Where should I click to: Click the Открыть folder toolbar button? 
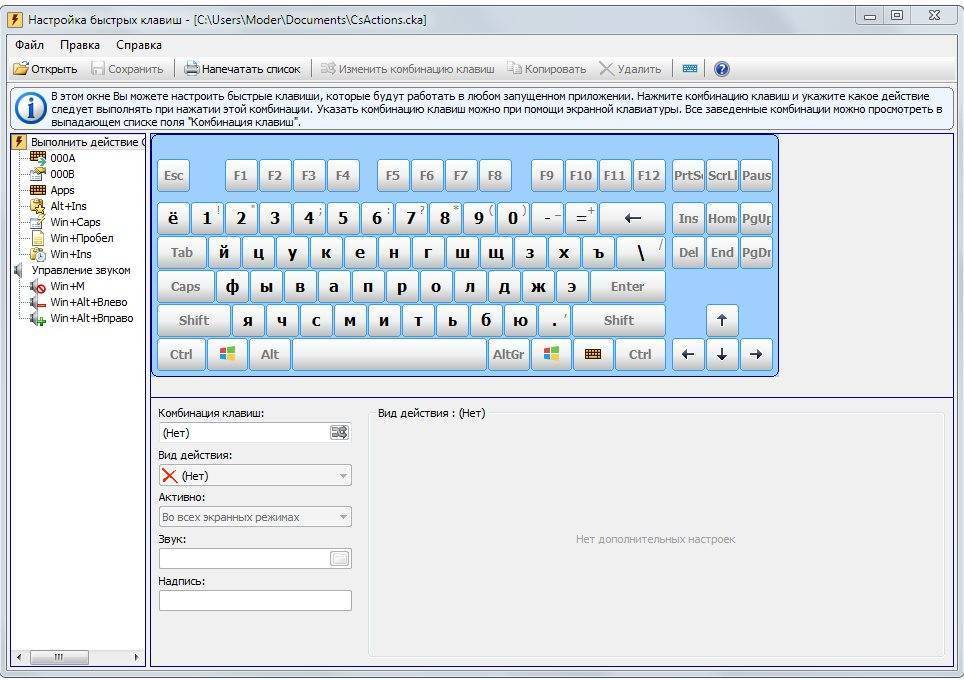(x=45, y=69)
